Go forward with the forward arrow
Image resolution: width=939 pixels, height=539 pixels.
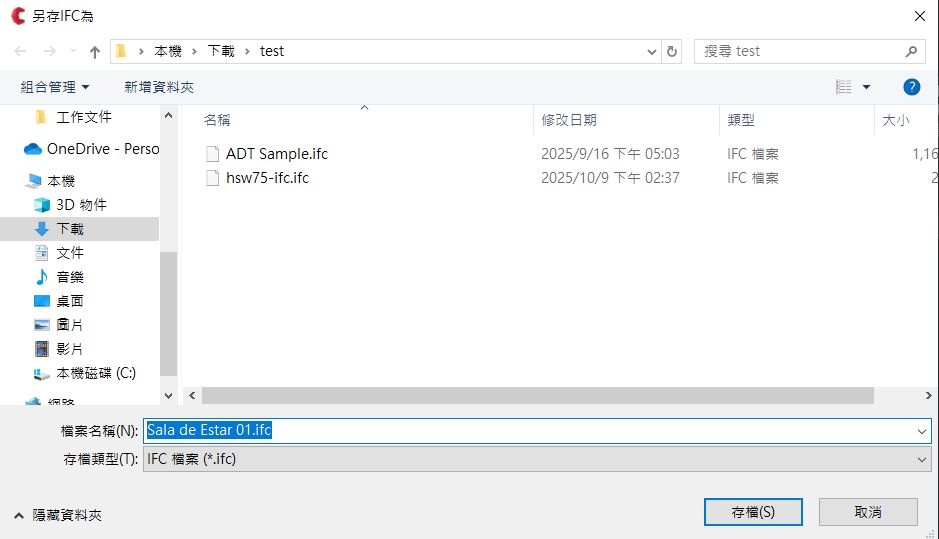click(x=50, y=52)
